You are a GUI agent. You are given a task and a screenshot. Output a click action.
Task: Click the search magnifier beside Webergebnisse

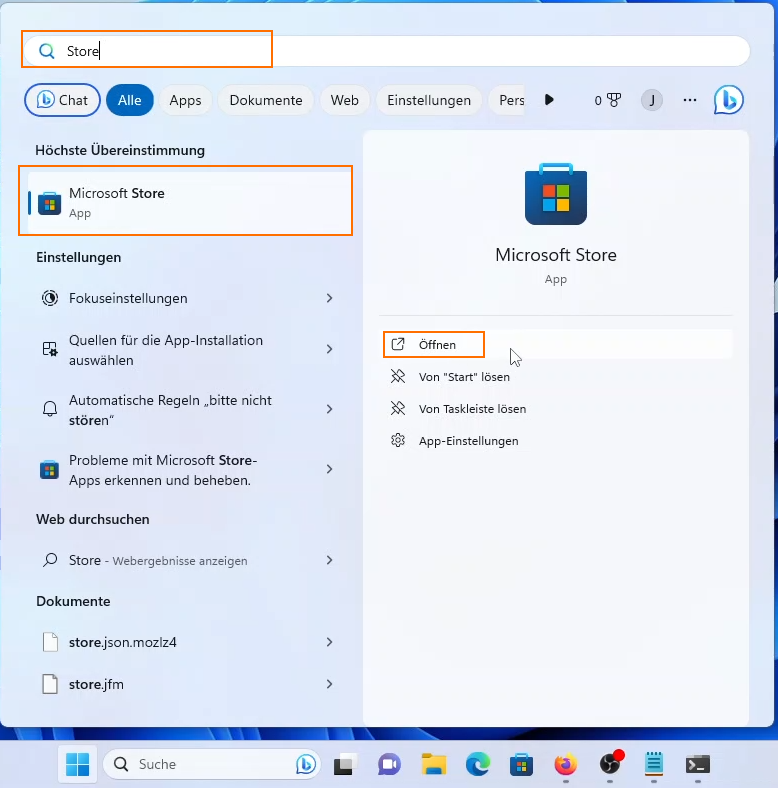coord(50,559)
